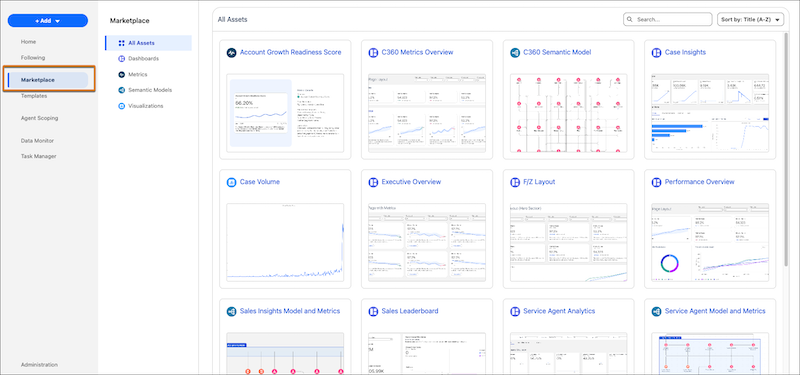Image resolution: width=800 pixels, height=375 pixels.
Task: Click Service Agent Model and Metrics thumbnail
Action: pos(710,353)
